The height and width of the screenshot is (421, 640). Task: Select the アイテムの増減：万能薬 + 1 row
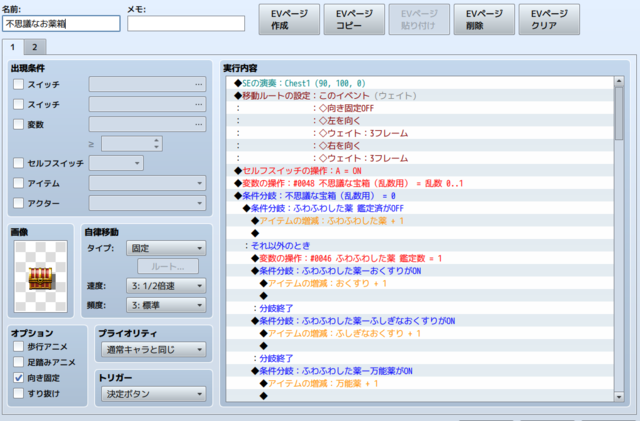[x=420, y=383]
